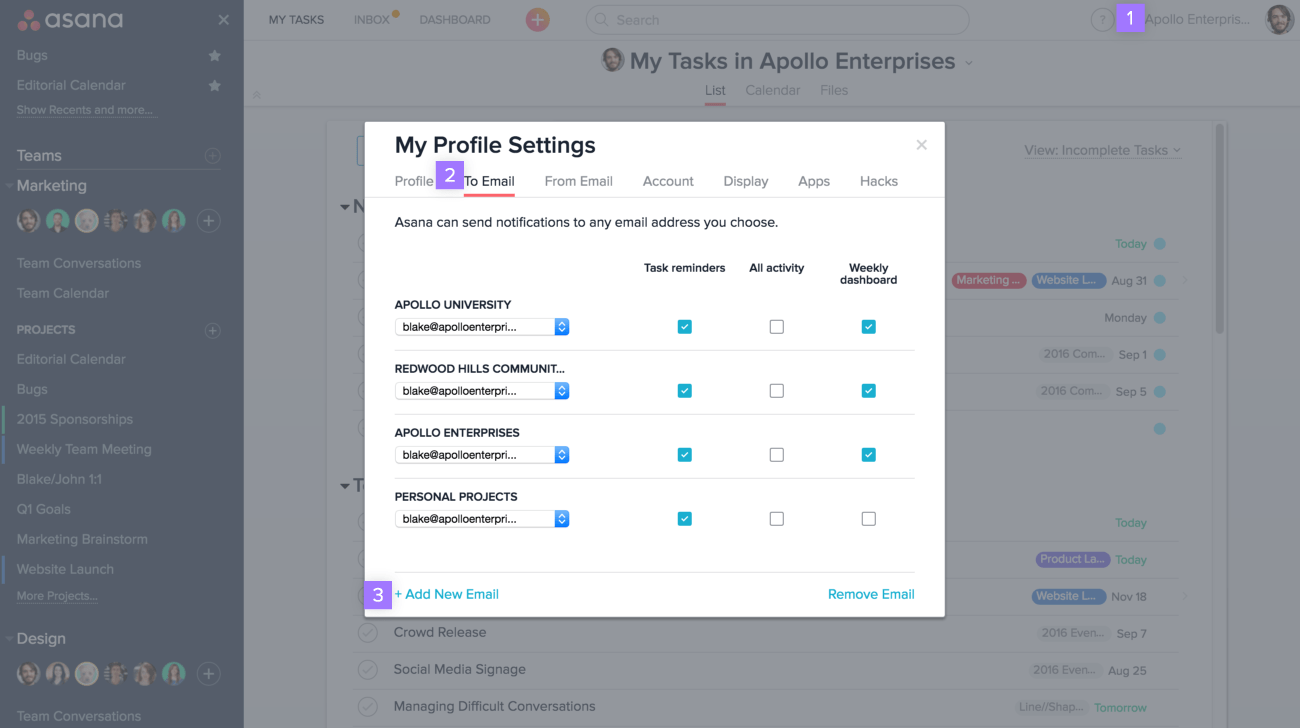Mark Social Media Signage task complete

[x=368, y=670]
